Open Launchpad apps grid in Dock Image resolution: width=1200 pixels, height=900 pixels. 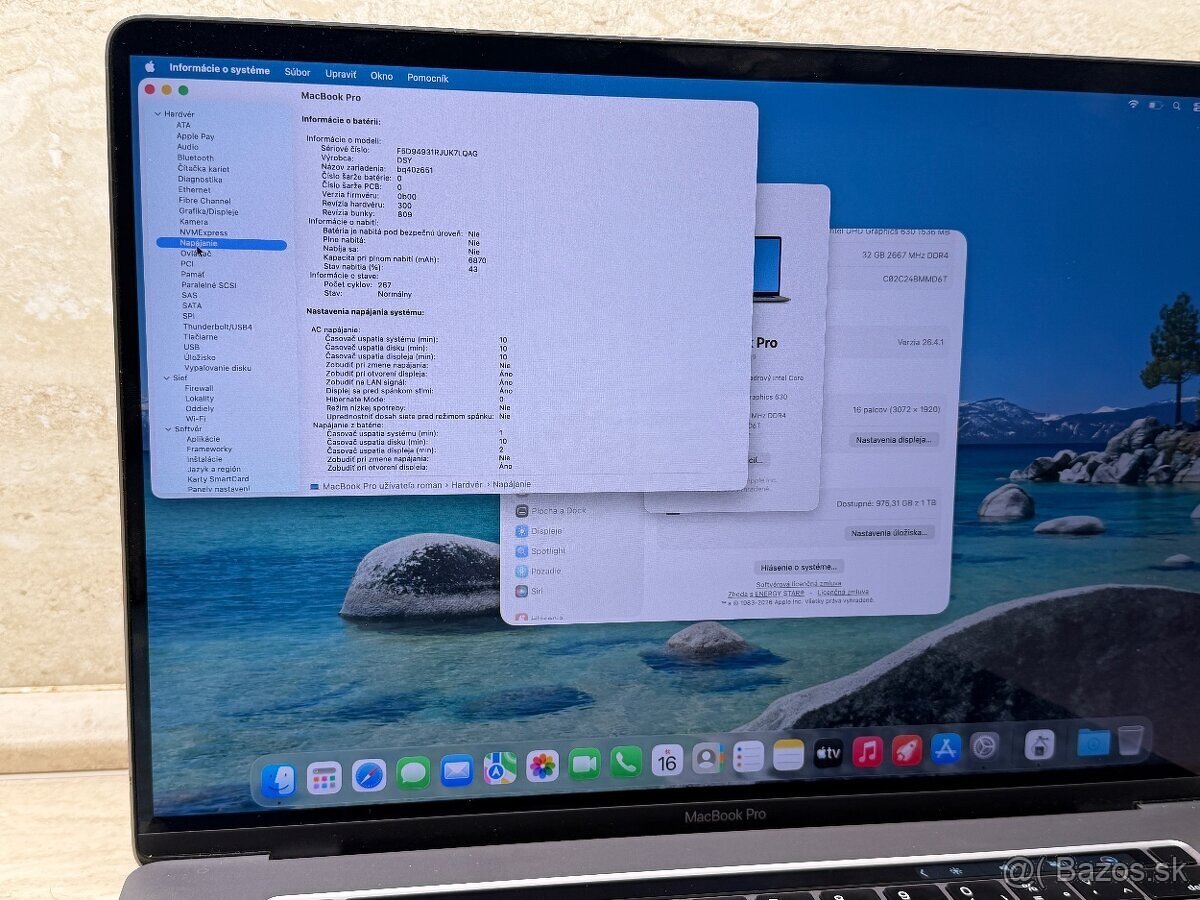324,777
